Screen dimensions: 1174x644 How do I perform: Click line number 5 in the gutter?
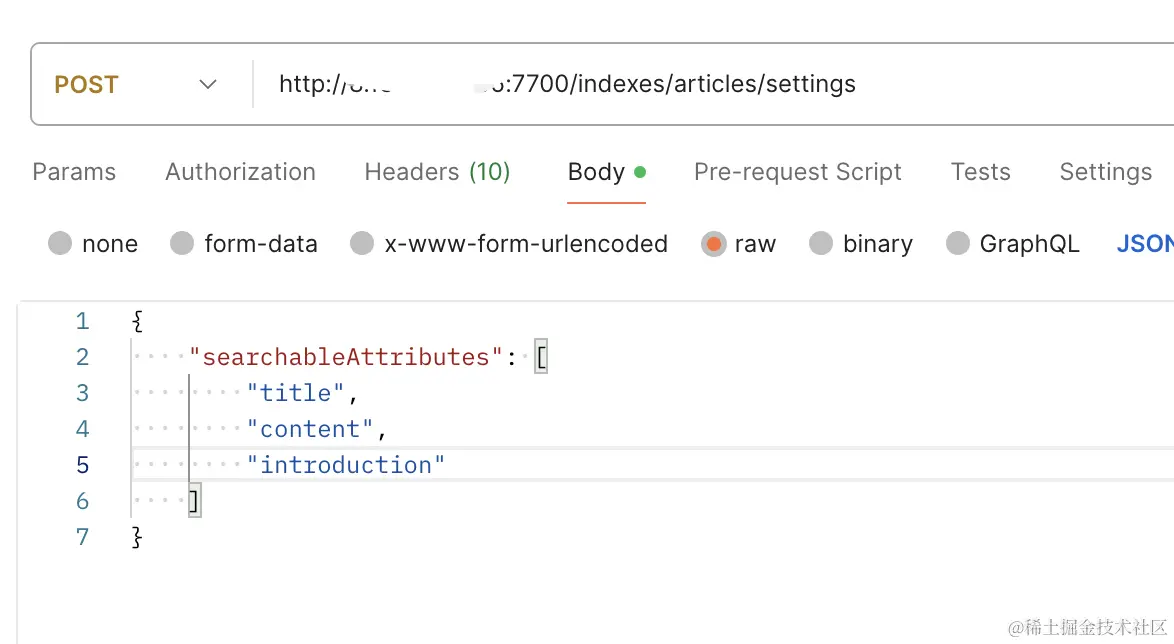82,465
